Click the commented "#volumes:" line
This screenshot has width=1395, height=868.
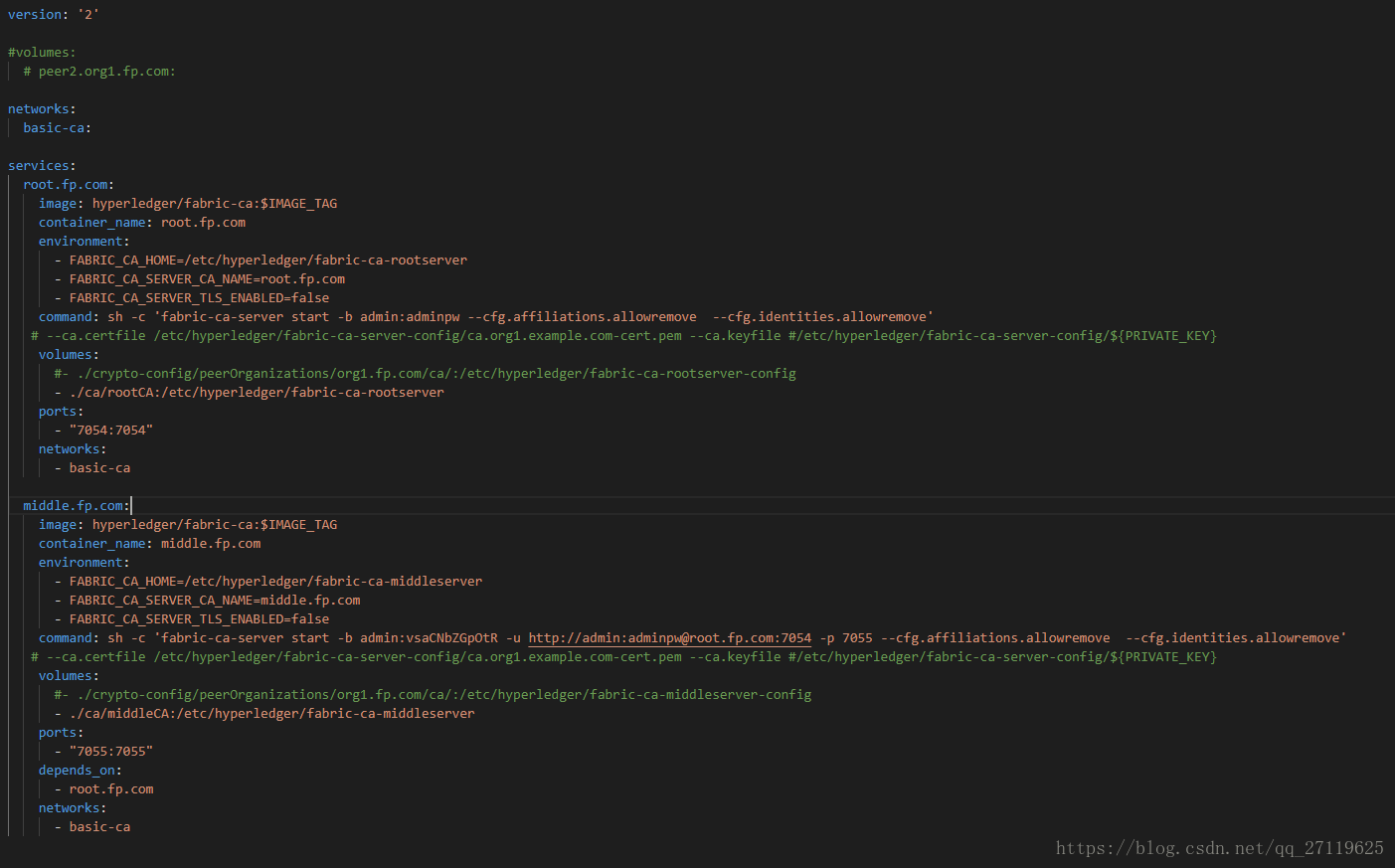[42, 52]
